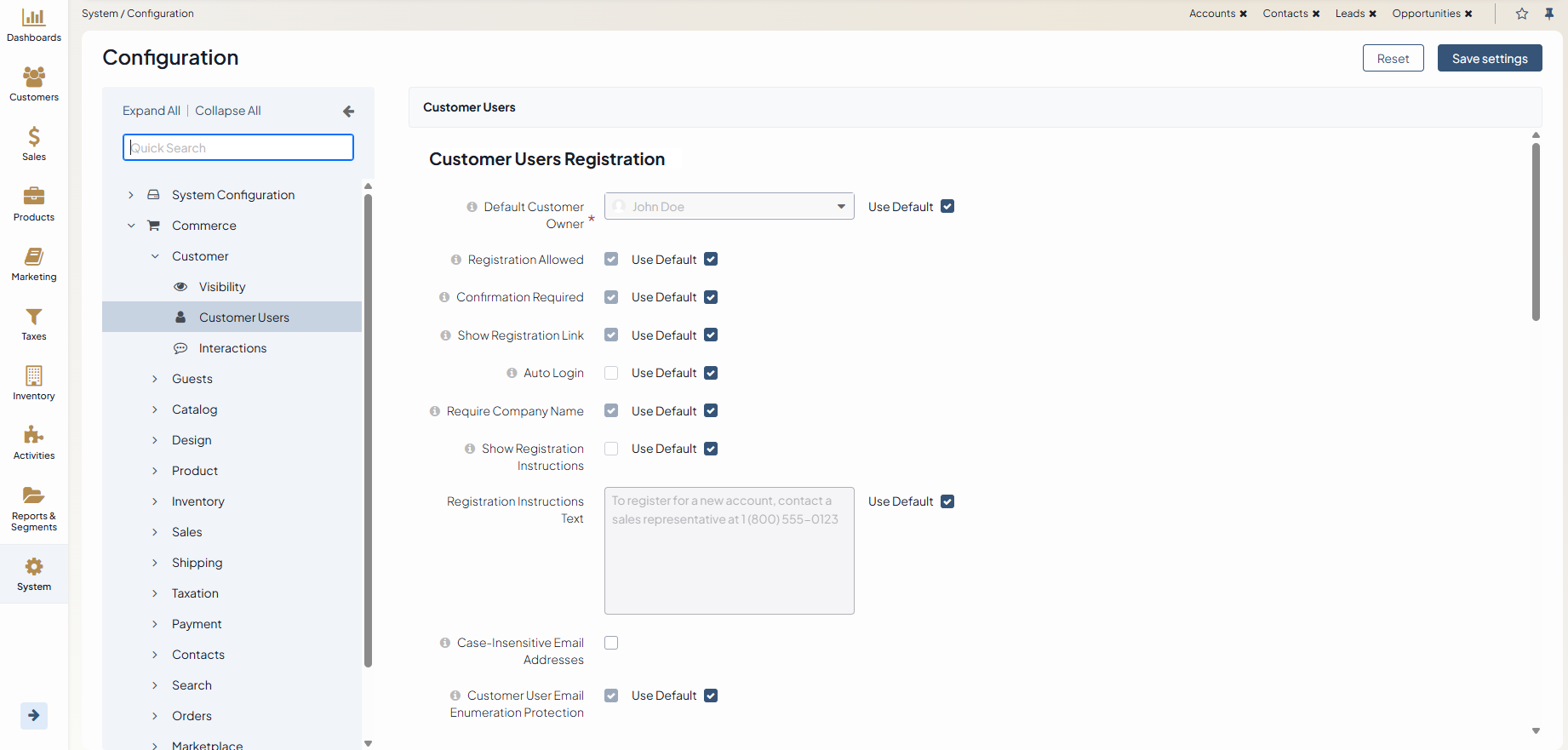The width and height of the screenshot is (1568, 750).
Task: Expand the System Configuration tree node
Action: pyautogui.click(x=131, y=195)
